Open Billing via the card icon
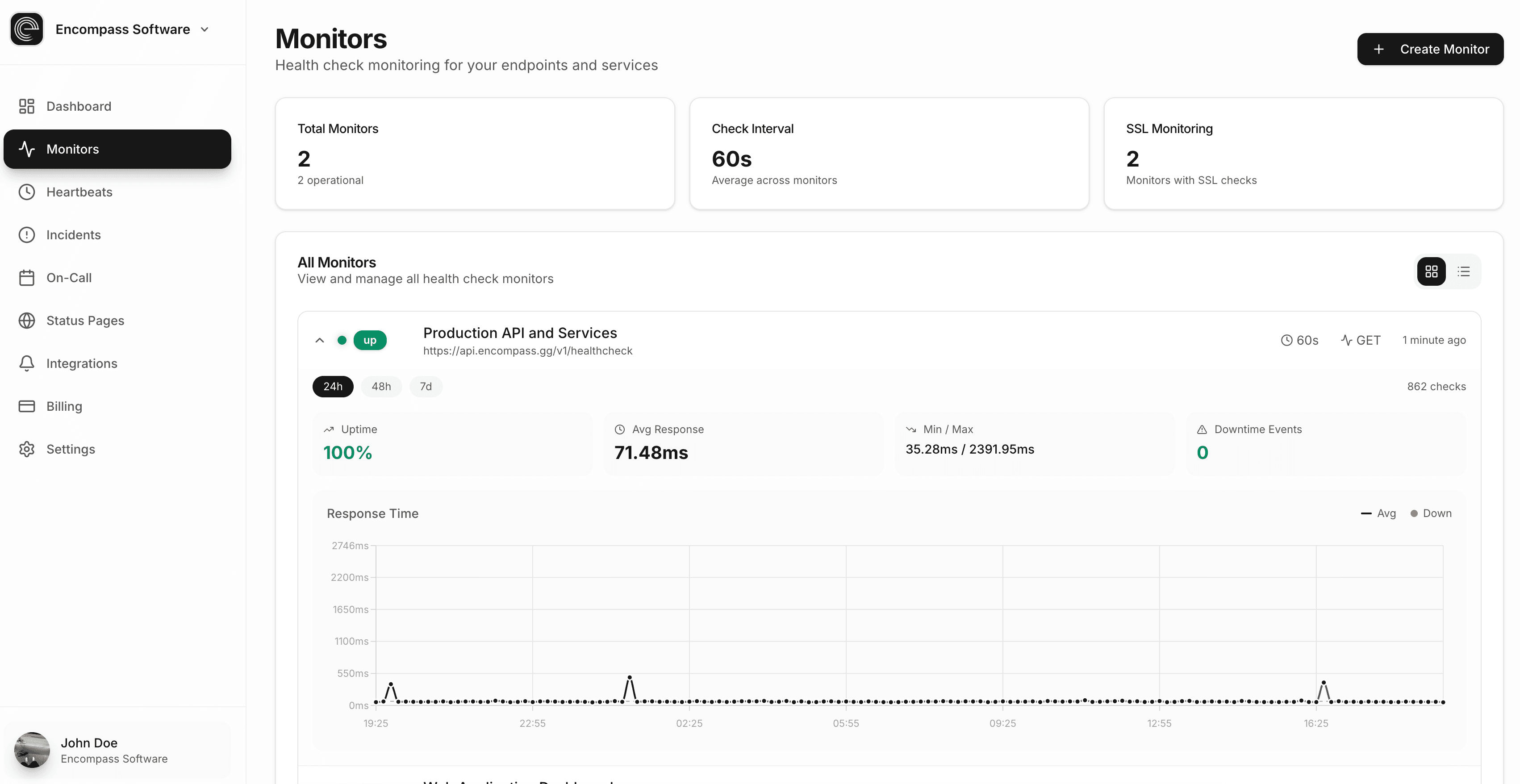 [27, 406]
